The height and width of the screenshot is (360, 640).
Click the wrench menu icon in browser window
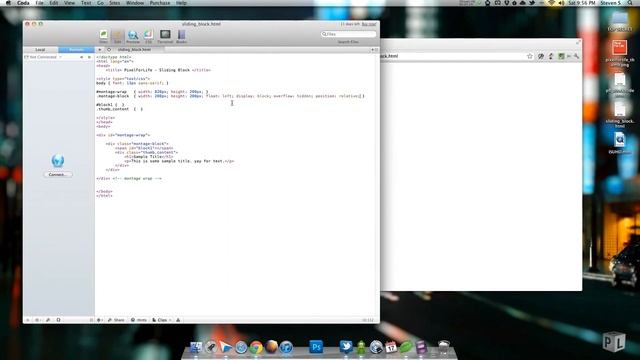point(576,56)
